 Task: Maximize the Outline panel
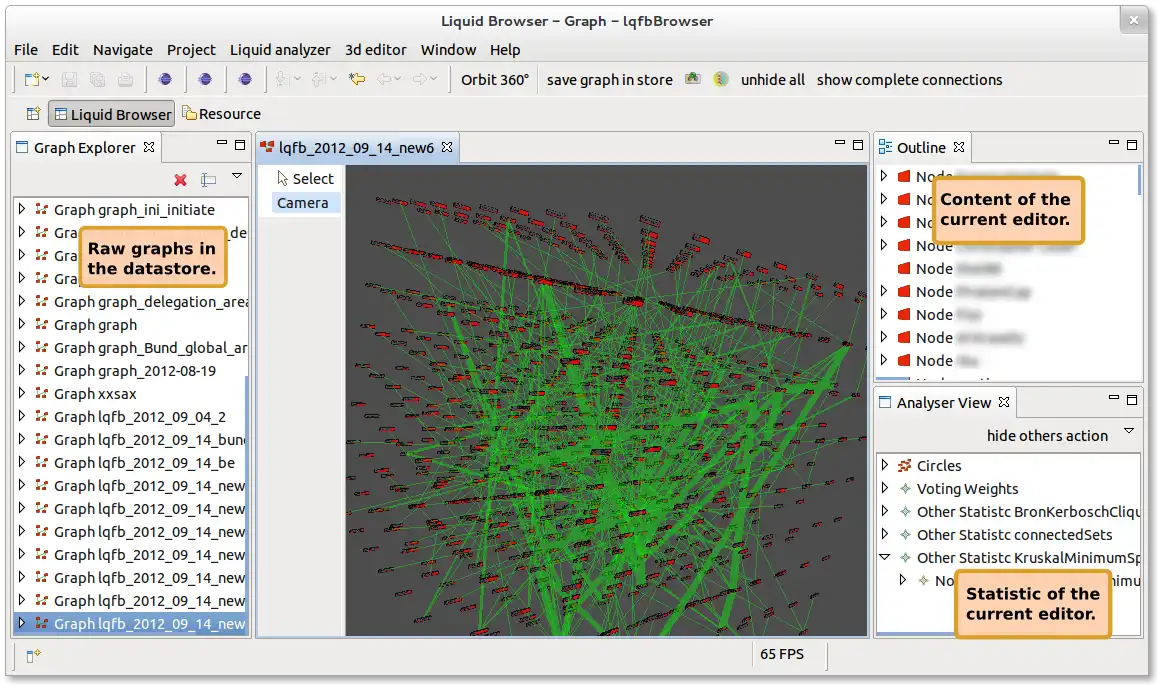(x=1131, y=145)
